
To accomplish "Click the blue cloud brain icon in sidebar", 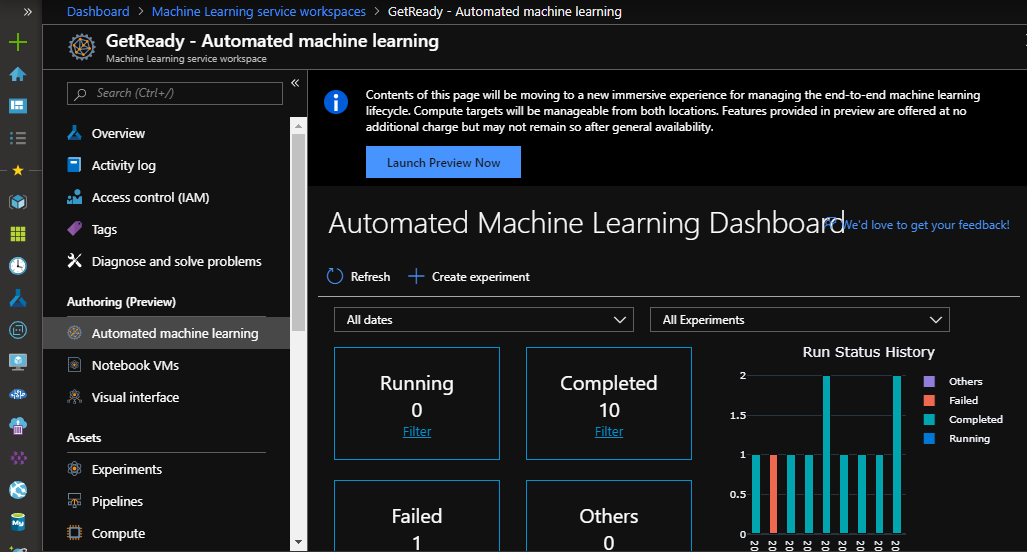I will click(x=18, y=394).
